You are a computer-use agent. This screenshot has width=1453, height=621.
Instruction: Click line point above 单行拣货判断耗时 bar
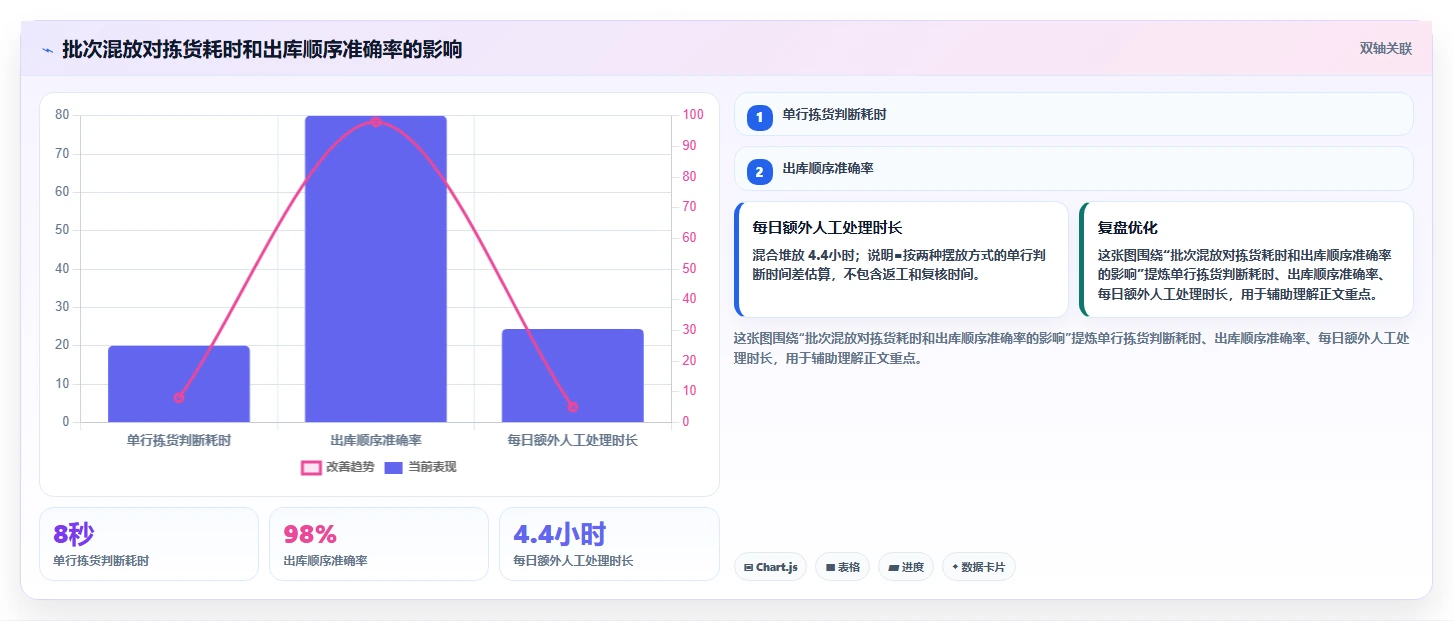179,398
